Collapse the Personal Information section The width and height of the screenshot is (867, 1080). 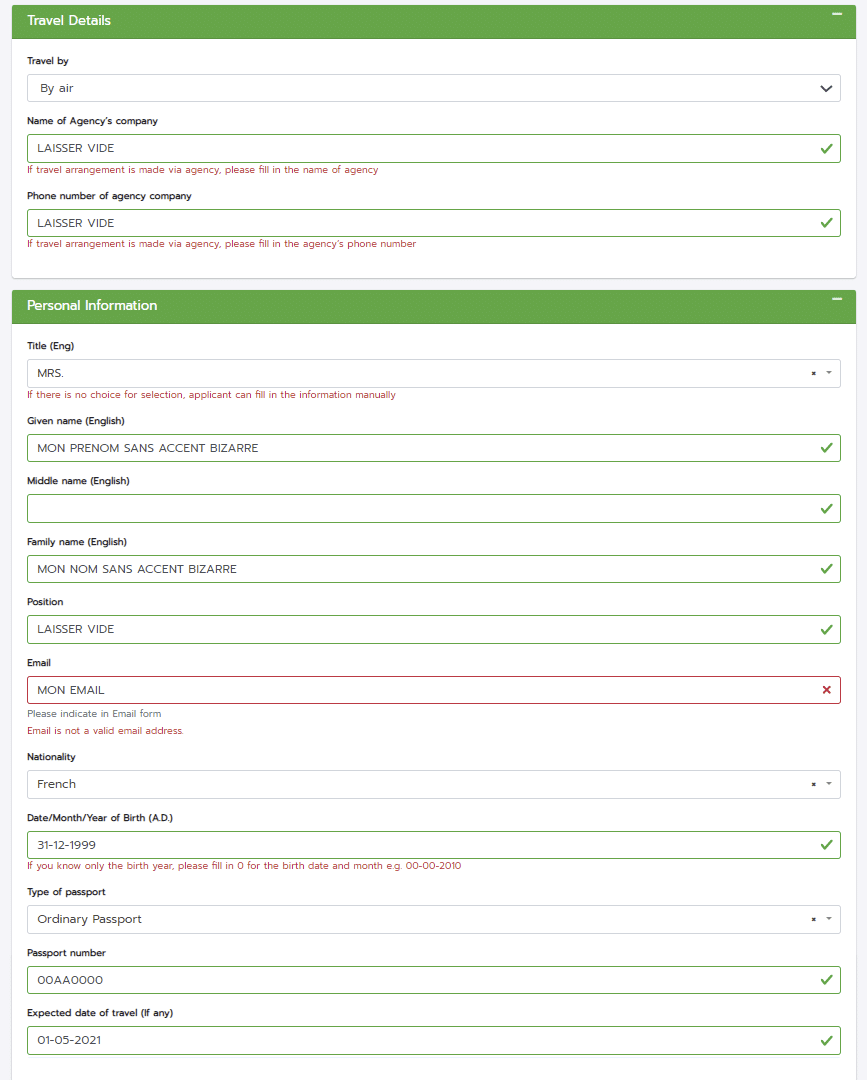coord(837,300)
